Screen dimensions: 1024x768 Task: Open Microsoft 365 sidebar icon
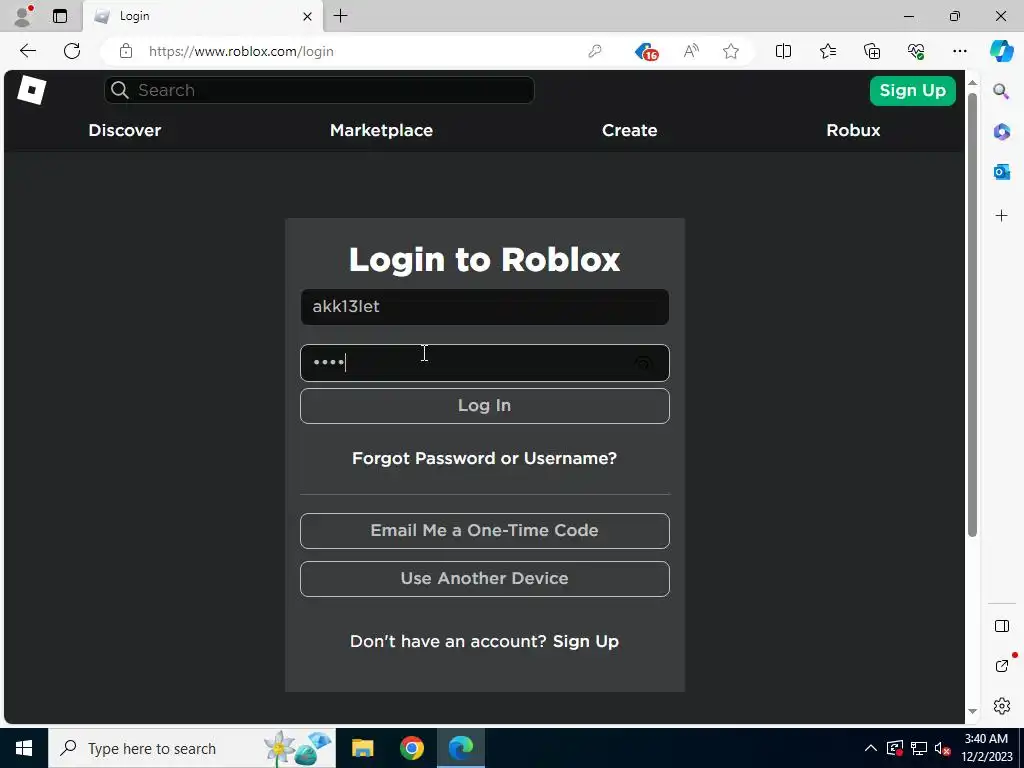click(1001, 132)
